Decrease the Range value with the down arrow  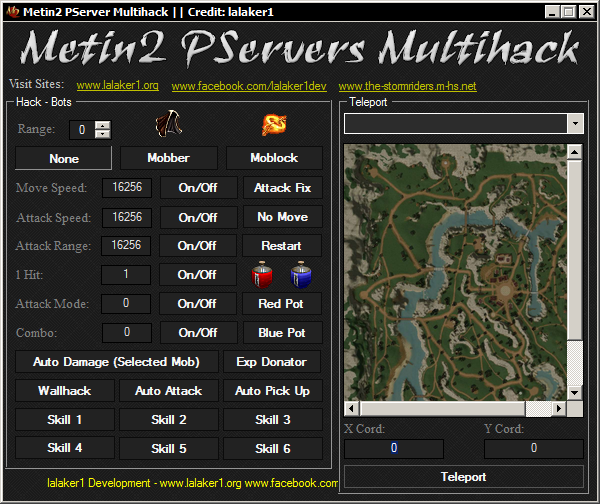pos(103,134)
